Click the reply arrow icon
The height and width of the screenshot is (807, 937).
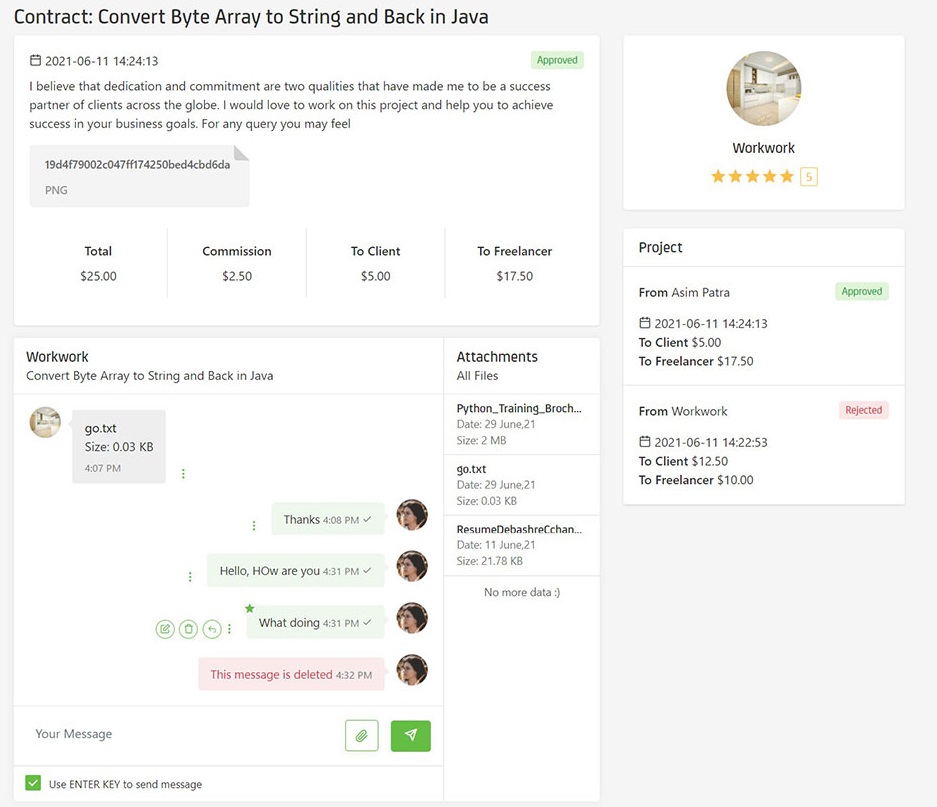212,629
